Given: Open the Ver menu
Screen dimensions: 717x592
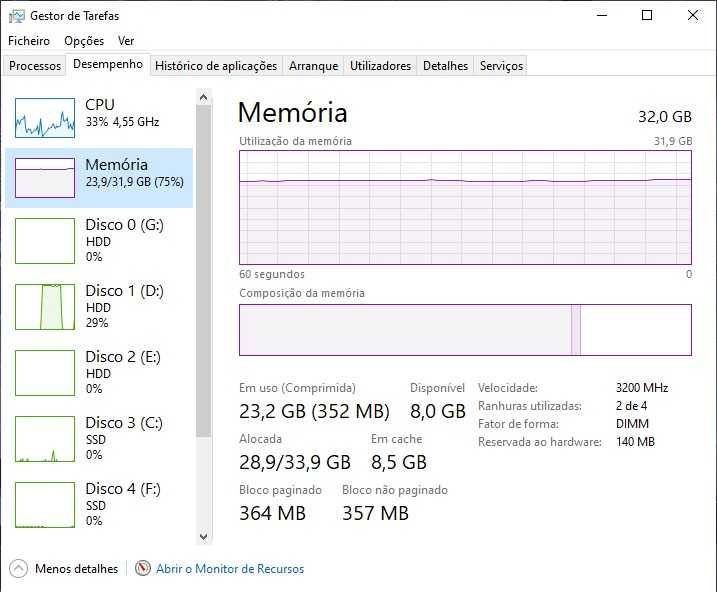Looking at the screenshot, I should pos(126,41).
